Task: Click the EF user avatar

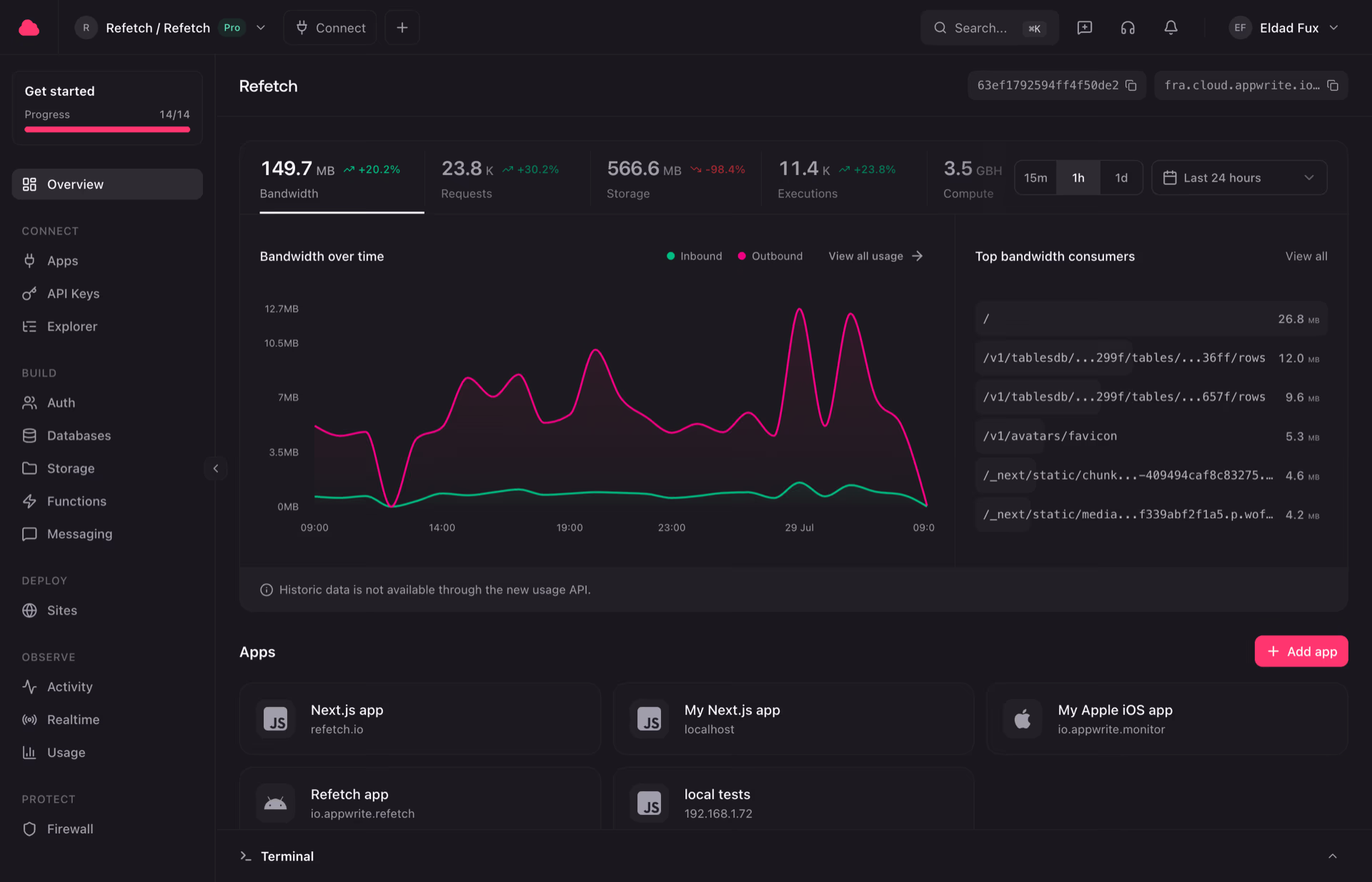Action: pyautogui.click(x=1240, y=28)
